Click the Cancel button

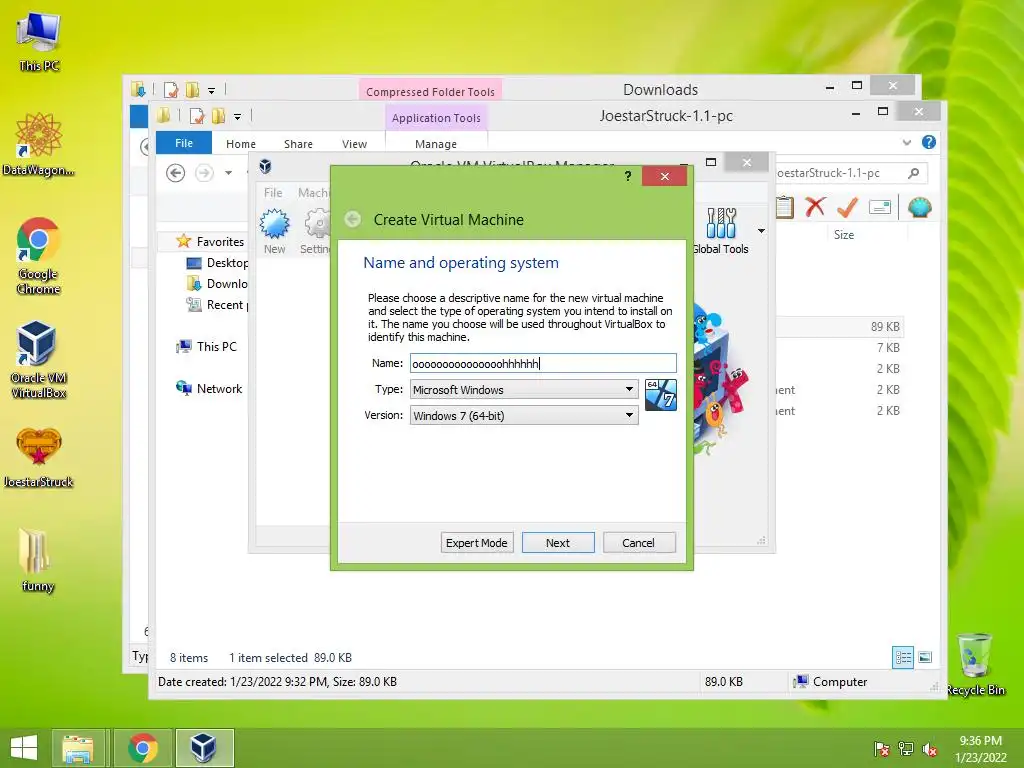click(x=639, y=543)
